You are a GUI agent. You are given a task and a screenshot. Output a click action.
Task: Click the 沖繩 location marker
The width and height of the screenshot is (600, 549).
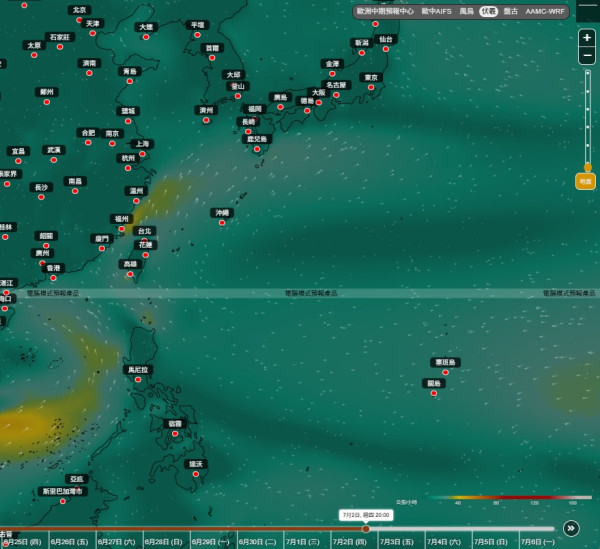pyautogui.click(x=222, y=223)
